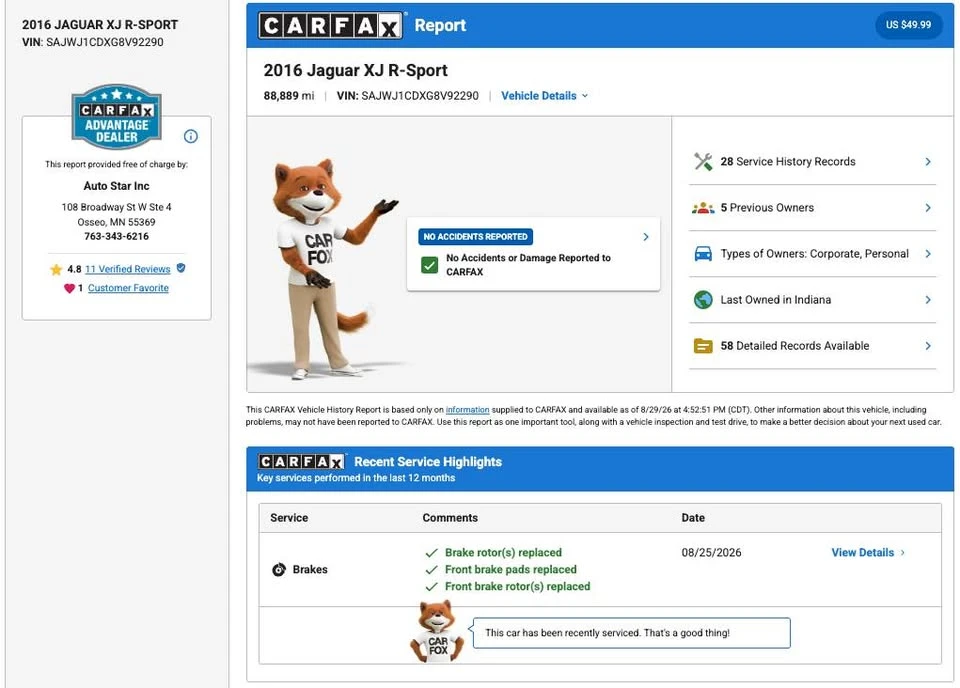Open the dealer badge info icon

[x=191, y=136]
